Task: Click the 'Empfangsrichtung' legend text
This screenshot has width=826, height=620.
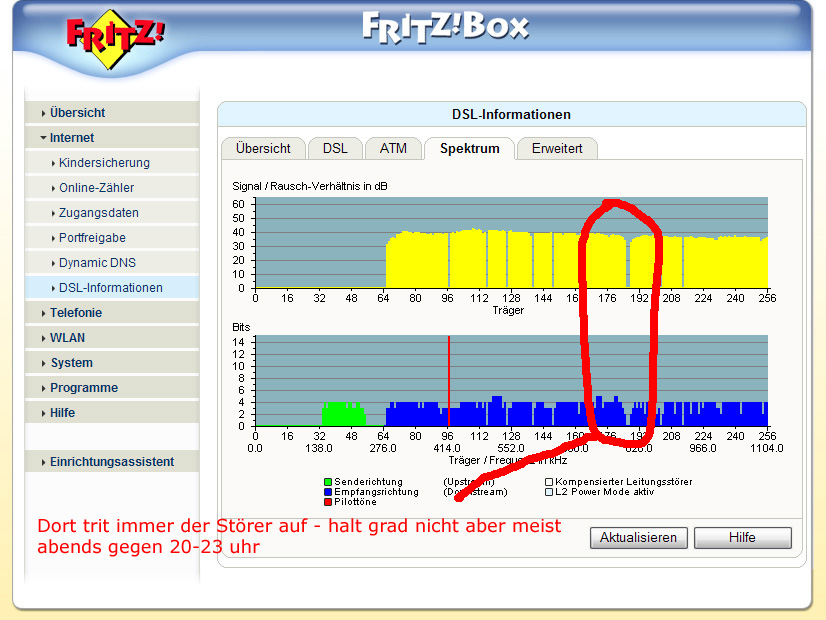Action: pos(377,492)
